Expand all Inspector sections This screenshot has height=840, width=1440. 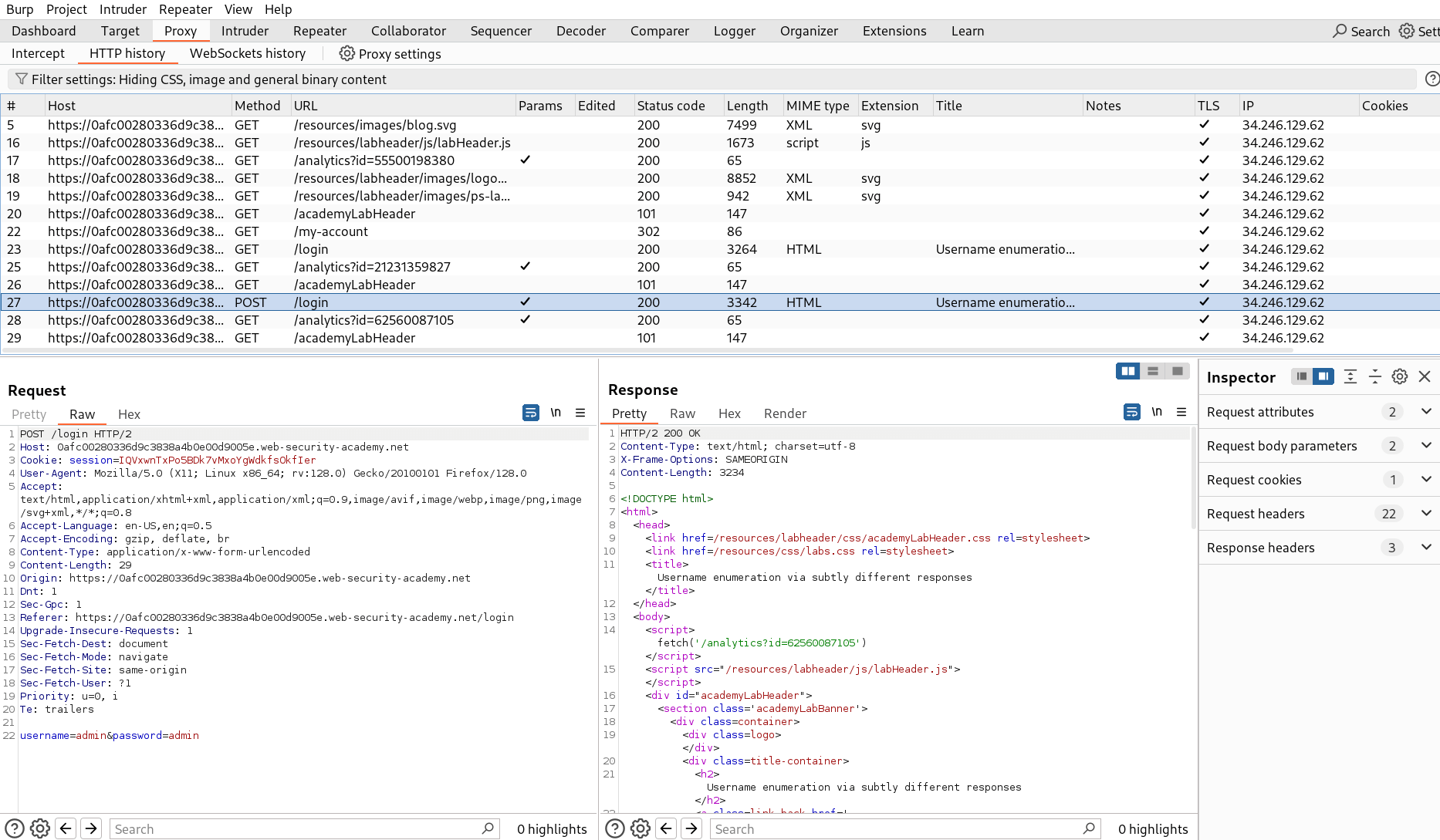pyautogui.click(x=1350, y=376)
